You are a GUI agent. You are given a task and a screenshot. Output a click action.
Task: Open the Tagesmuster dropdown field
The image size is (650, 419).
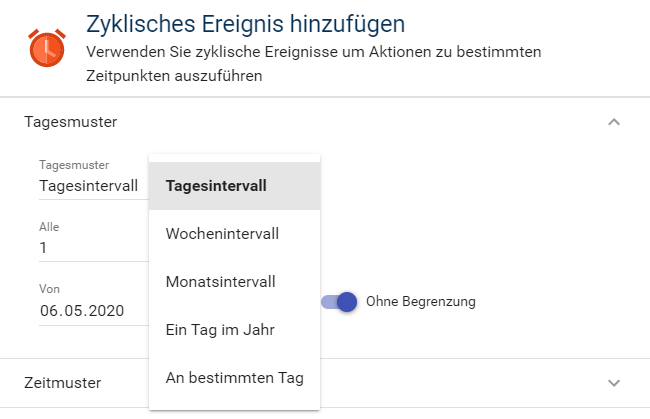point(90,185)
